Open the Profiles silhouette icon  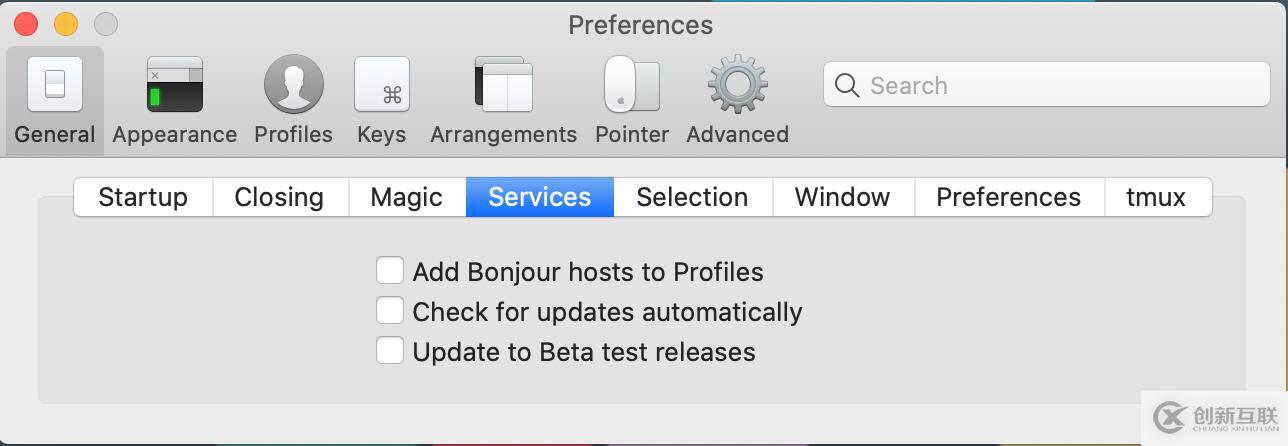(x=293, y=85)
